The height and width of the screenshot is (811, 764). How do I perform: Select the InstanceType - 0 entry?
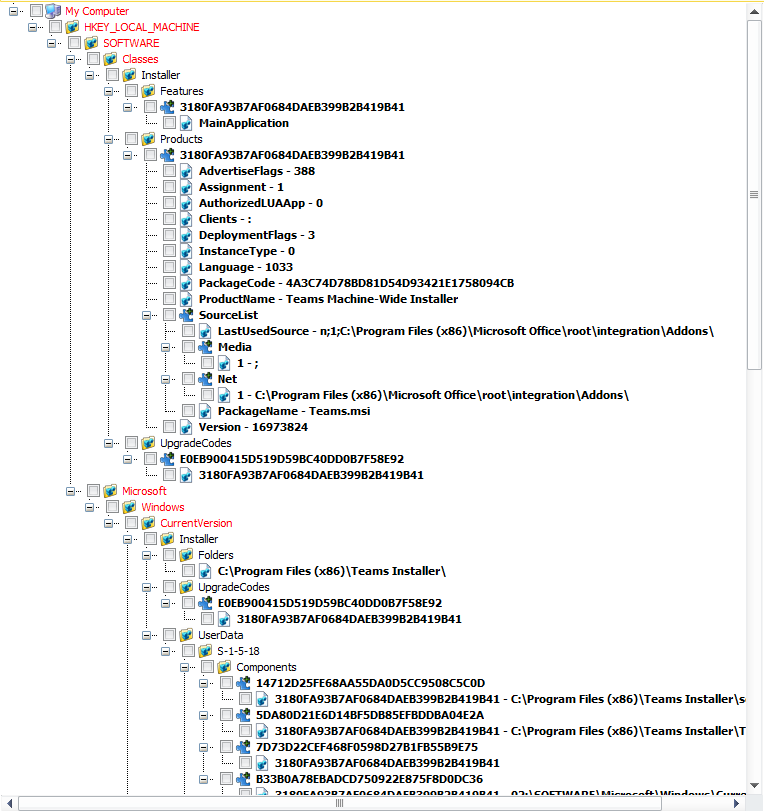[247, 251]
